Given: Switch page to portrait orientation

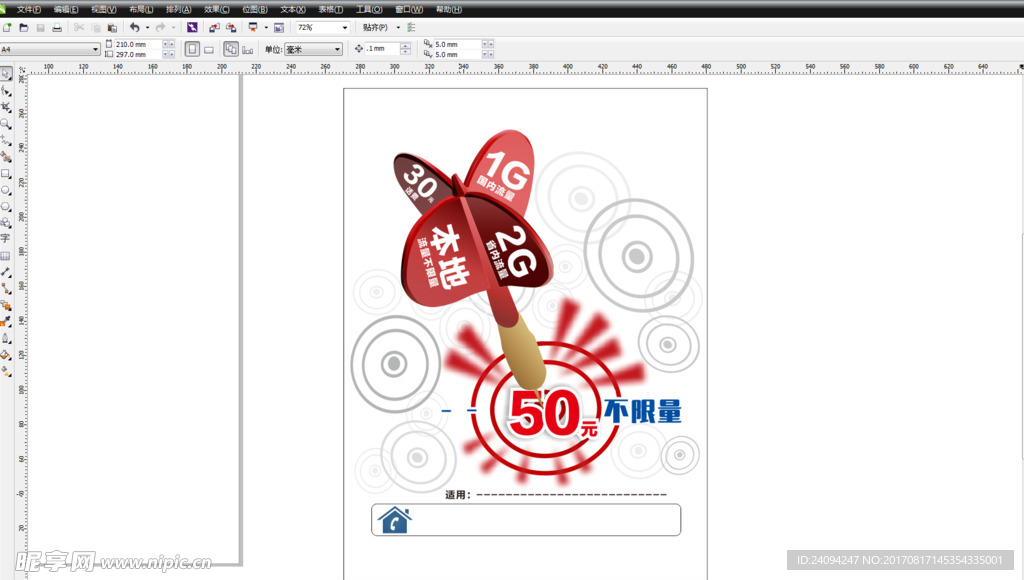Looking at the screenshot, I should (x=192, y=49).
